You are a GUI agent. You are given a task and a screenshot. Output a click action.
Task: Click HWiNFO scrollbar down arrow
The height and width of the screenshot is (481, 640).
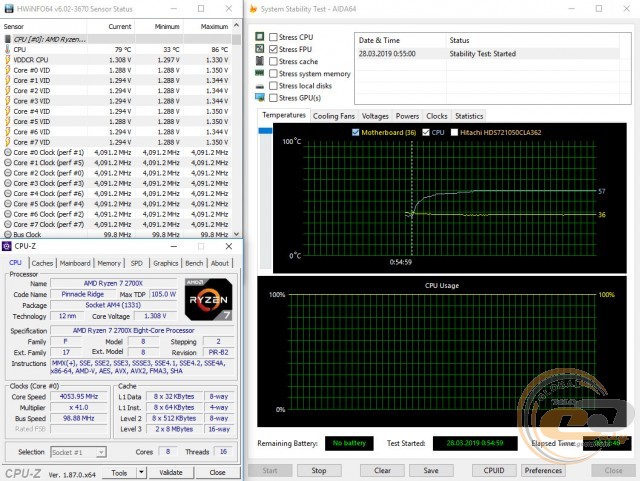[x=236, y=234]
